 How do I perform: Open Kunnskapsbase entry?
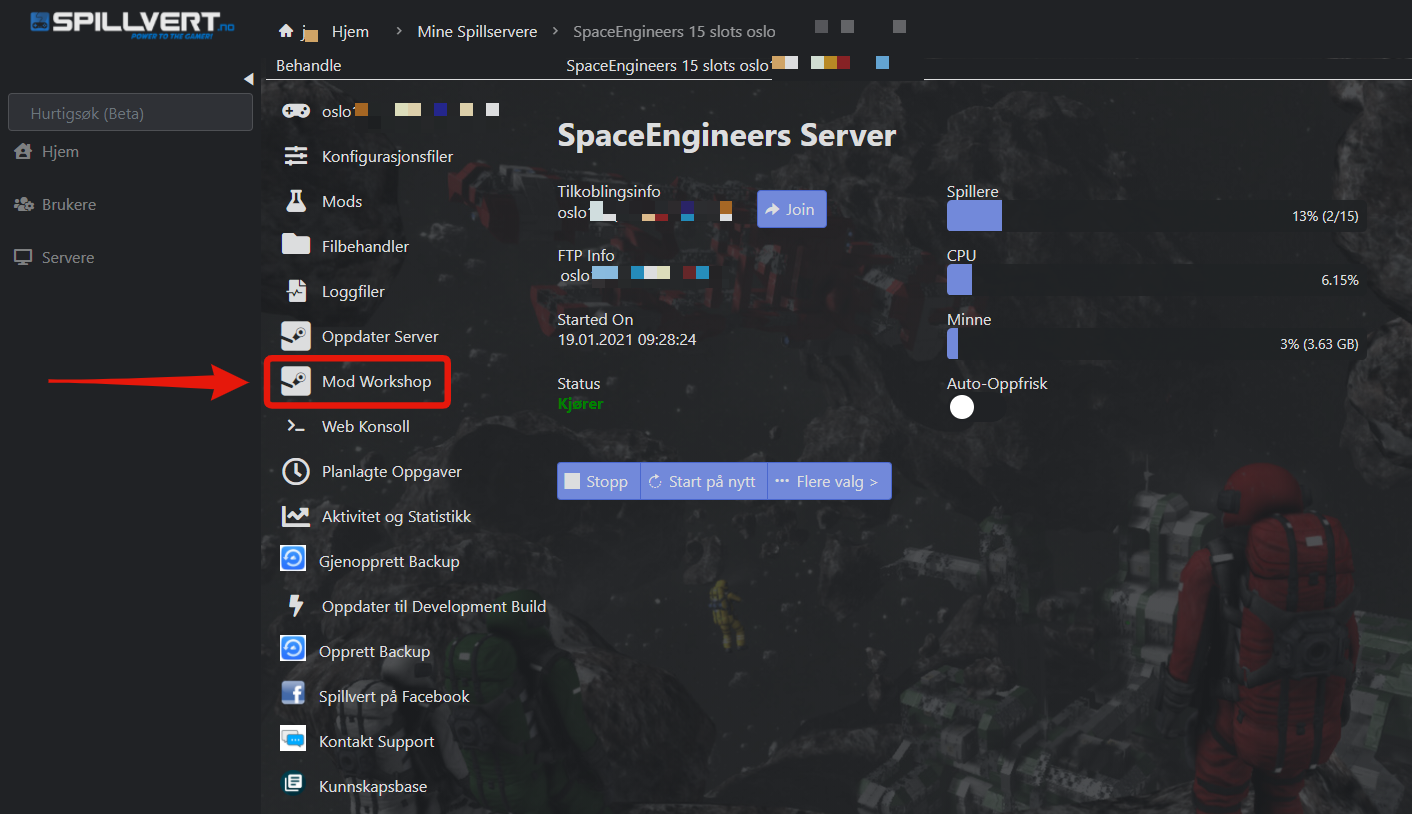click(373, 786)
